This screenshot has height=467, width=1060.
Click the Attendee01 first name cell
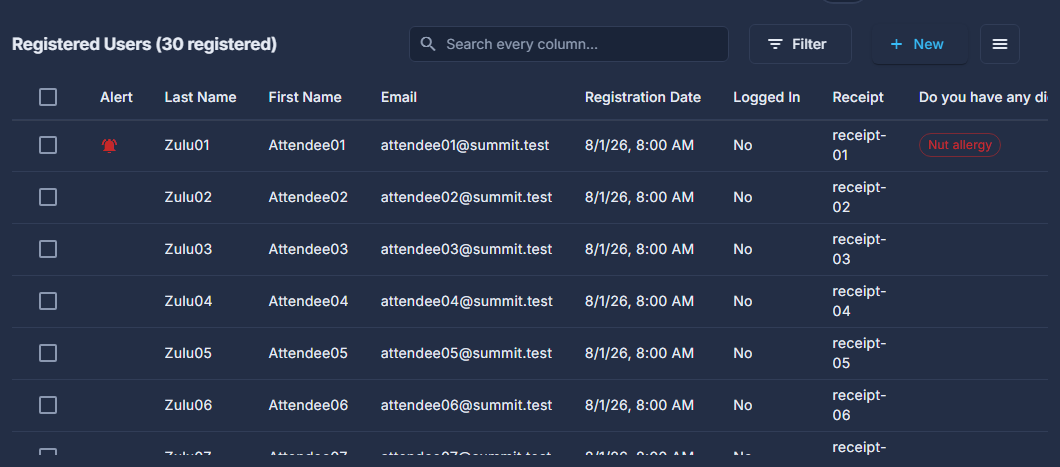308,145
